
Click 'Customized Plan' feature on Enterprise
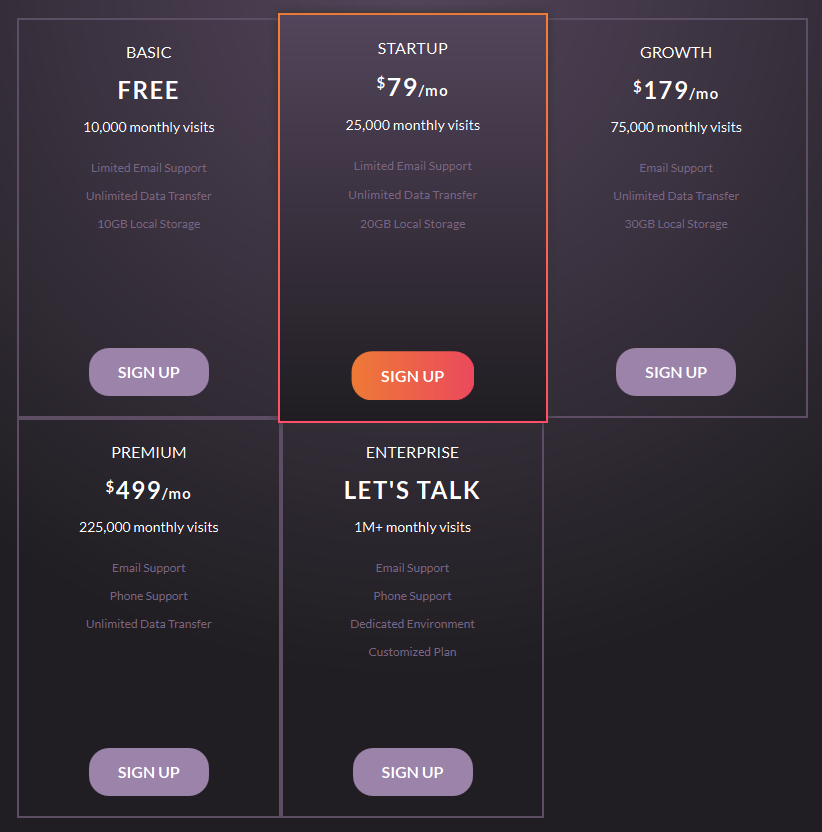point(412,651)
